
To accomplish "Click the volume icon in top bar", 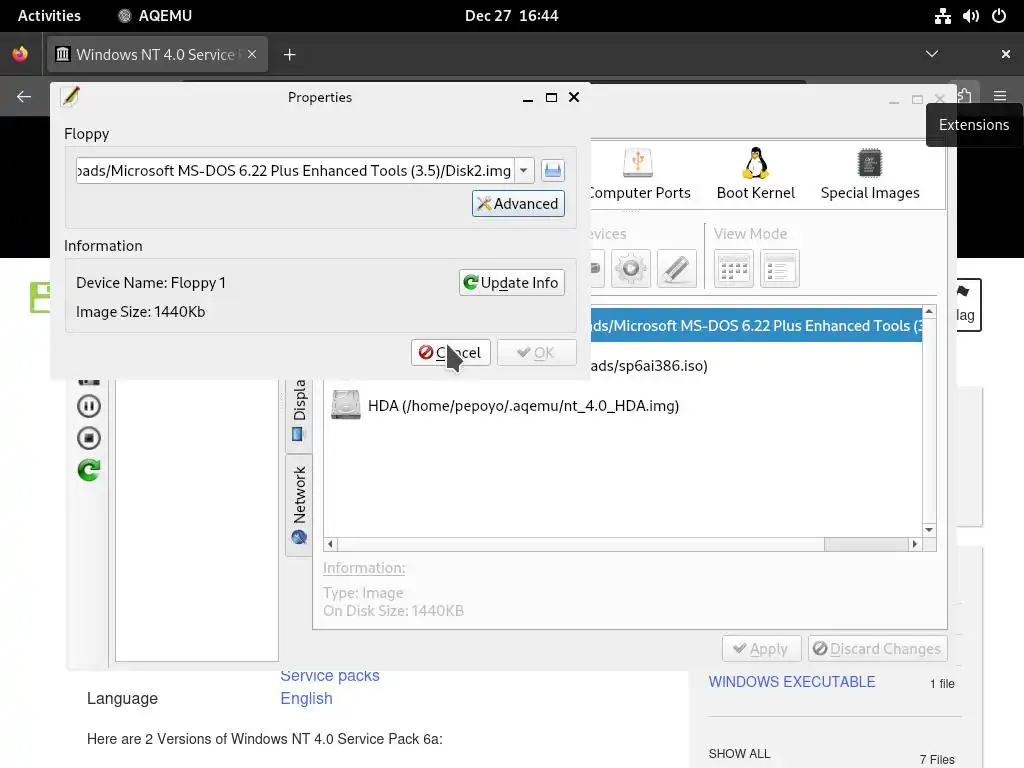I will 970,16.
